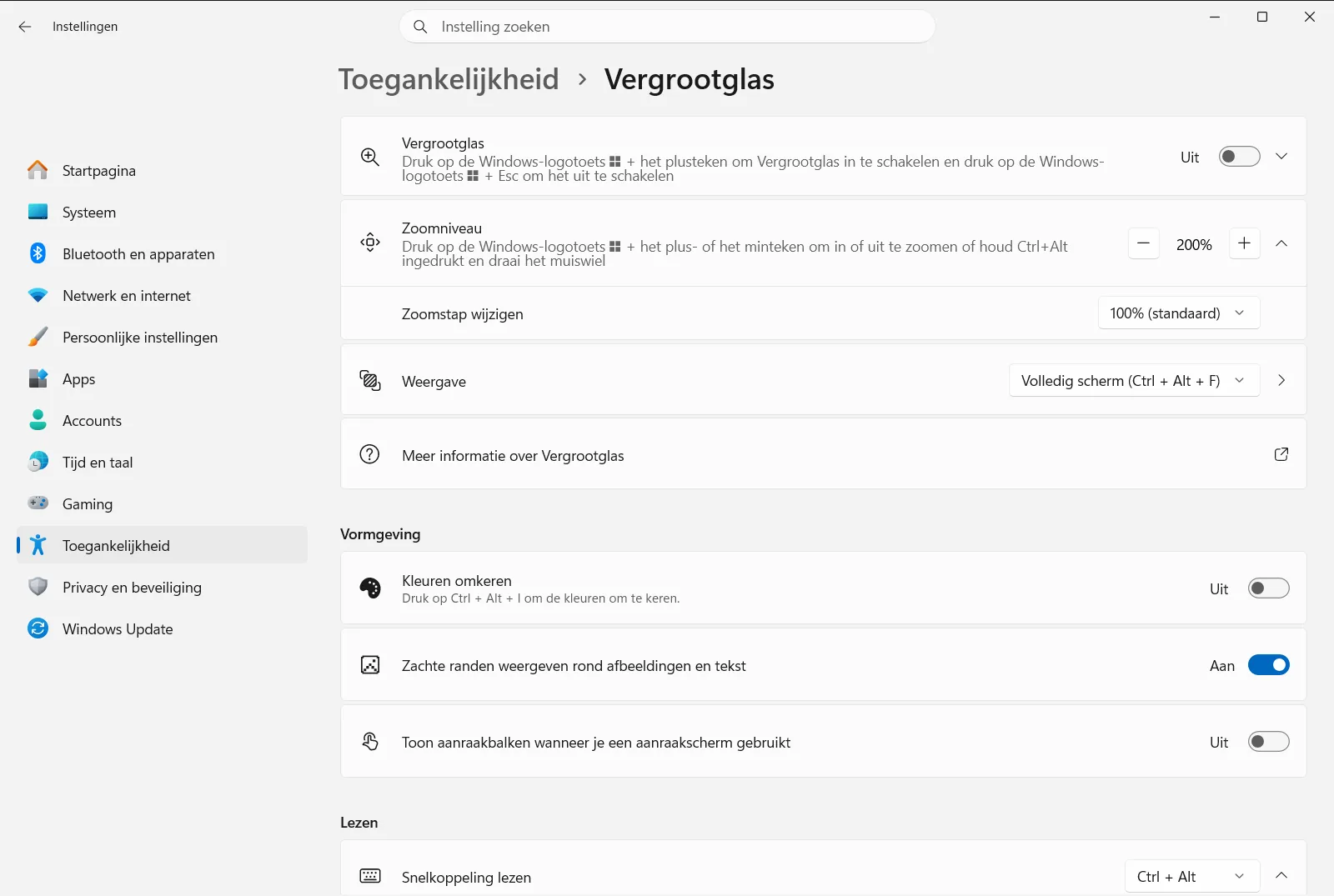Image resolution: width=1334 pixels, height=896 pixels.
Task: Click the Apps icon in sidebar
Action: click(38, 378)
